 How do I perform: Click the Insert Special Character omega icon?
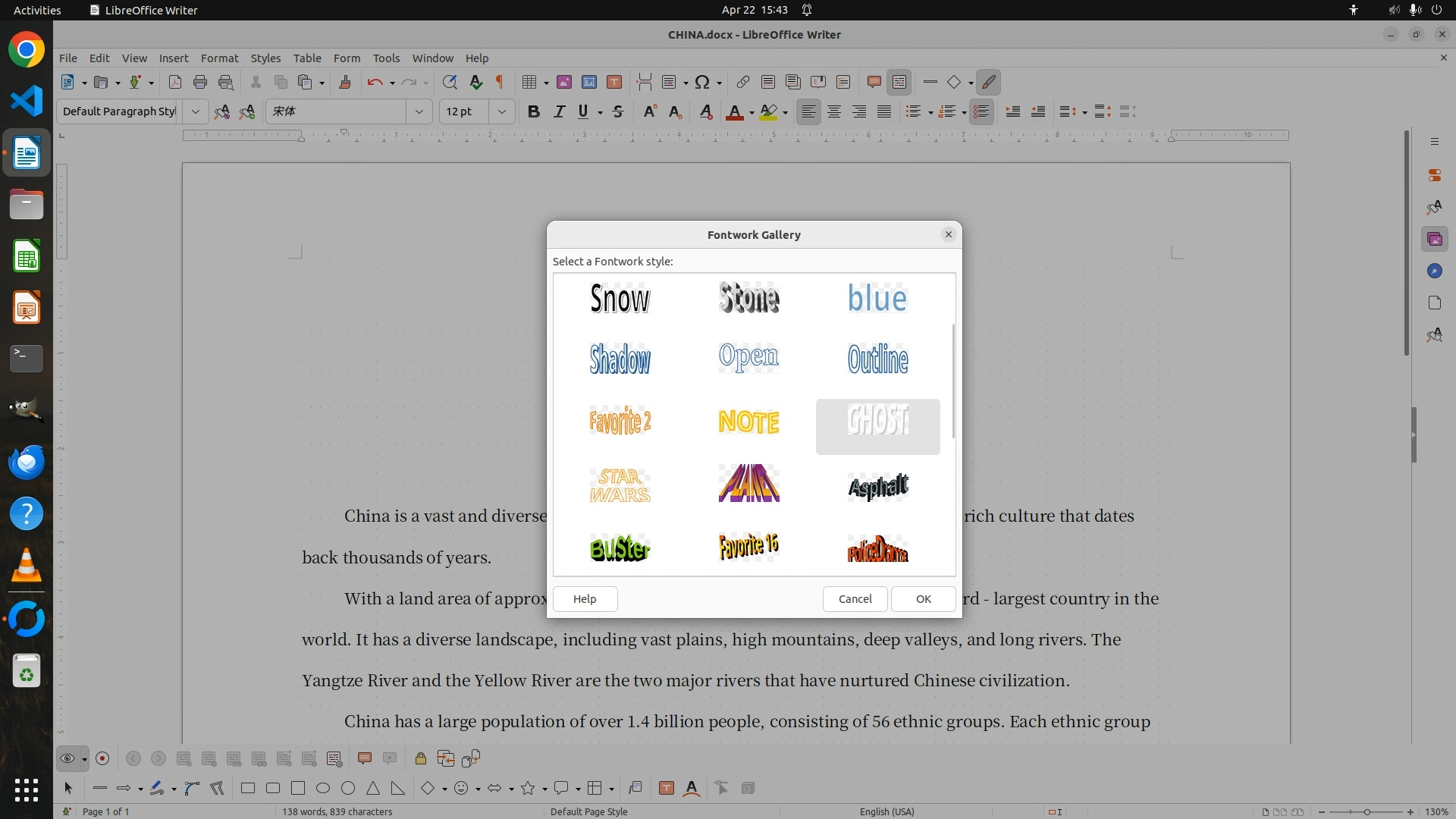(x=702, y=82)
